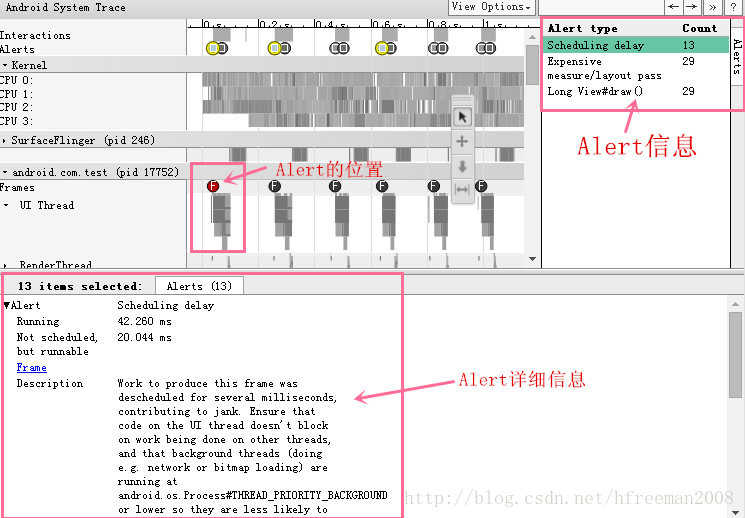Select Expensive measure/layout pass alert row
The image size is (745, 518).
[x=636, y=68]
